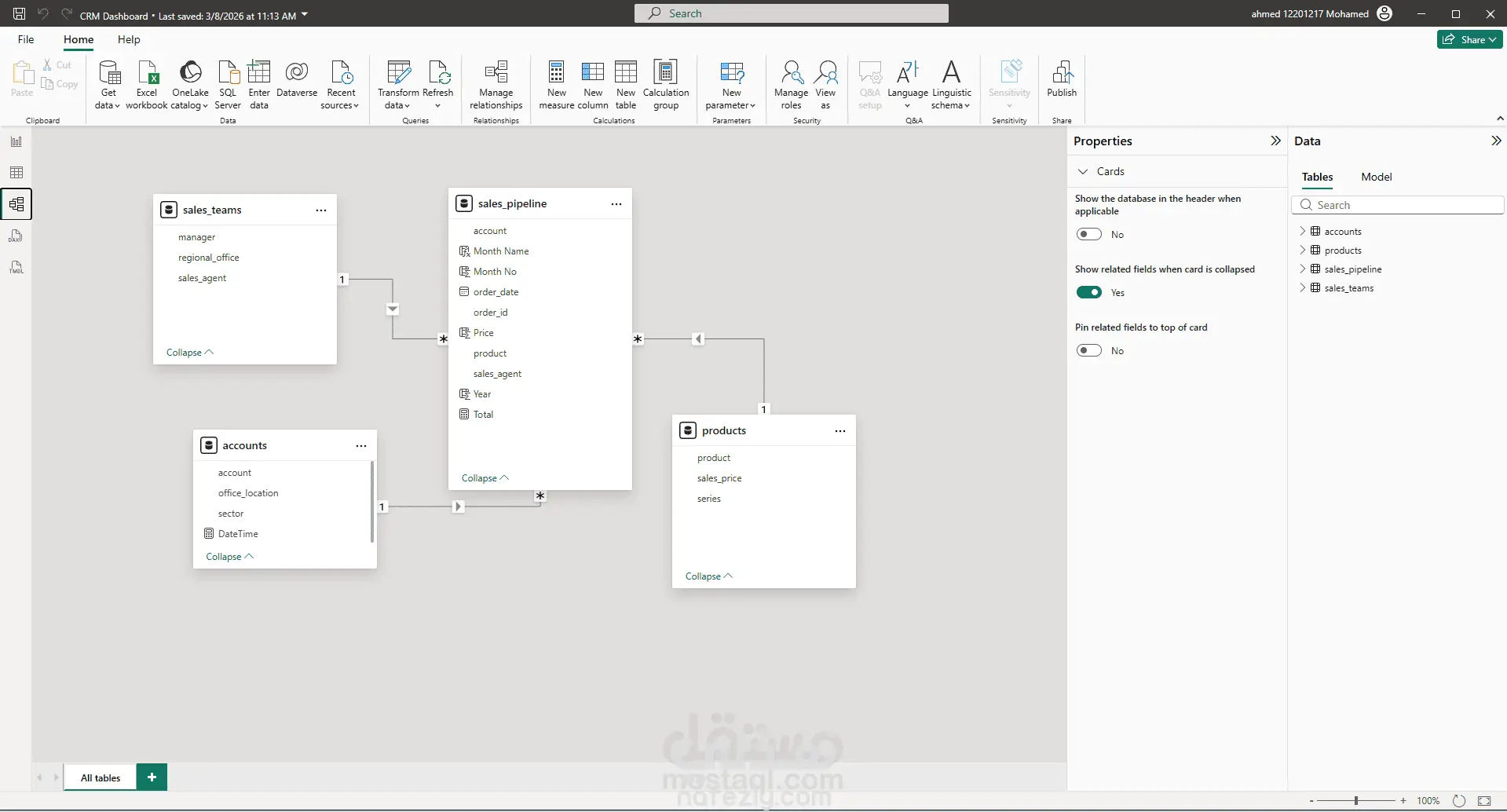
Task: Open Linguistic schema menu
Action: click(x=952, y=85)
